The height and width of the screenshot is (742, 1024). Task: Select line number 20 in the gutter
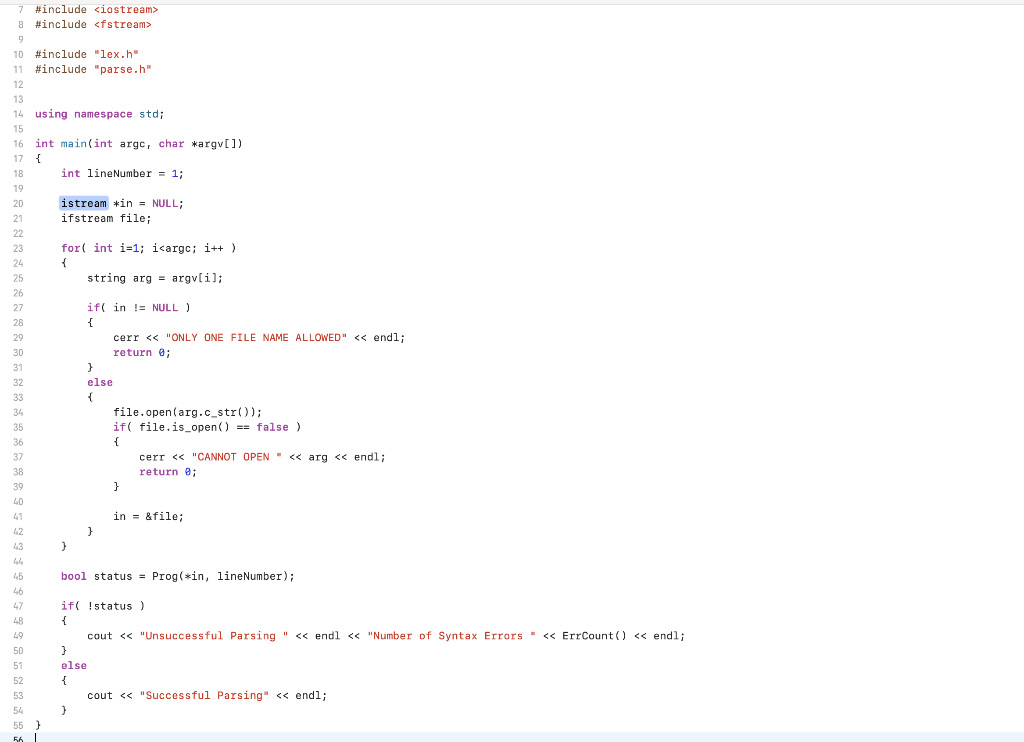[x=18, y=203]
